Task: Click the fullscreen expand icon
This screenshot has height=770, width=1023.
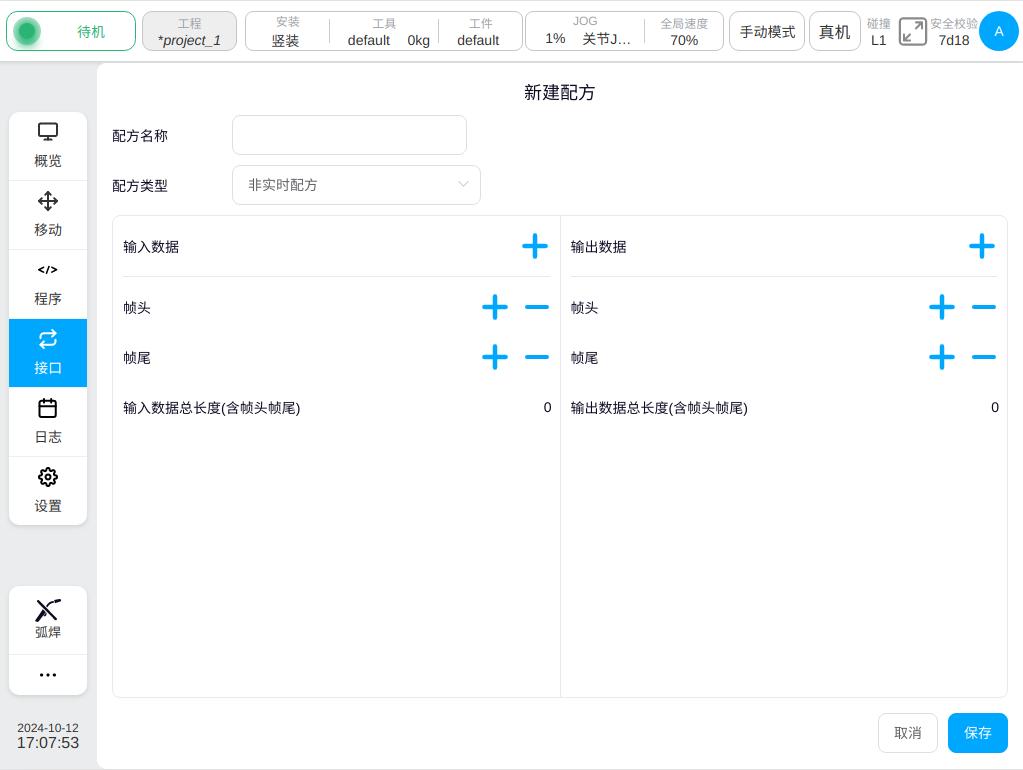Action: (x=912, y=31)
